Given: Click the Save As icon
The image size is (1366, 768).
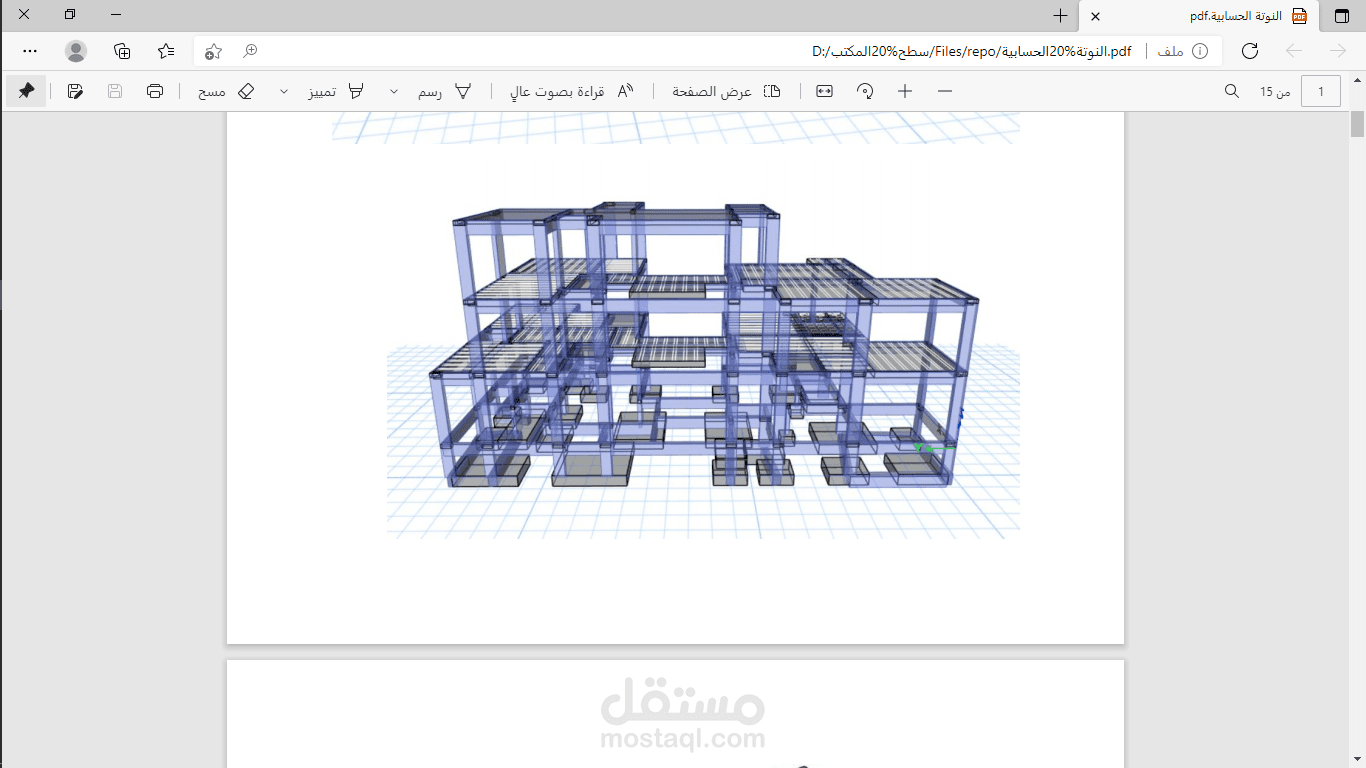Looking at the screenshot, I should [x=75, y=91].
